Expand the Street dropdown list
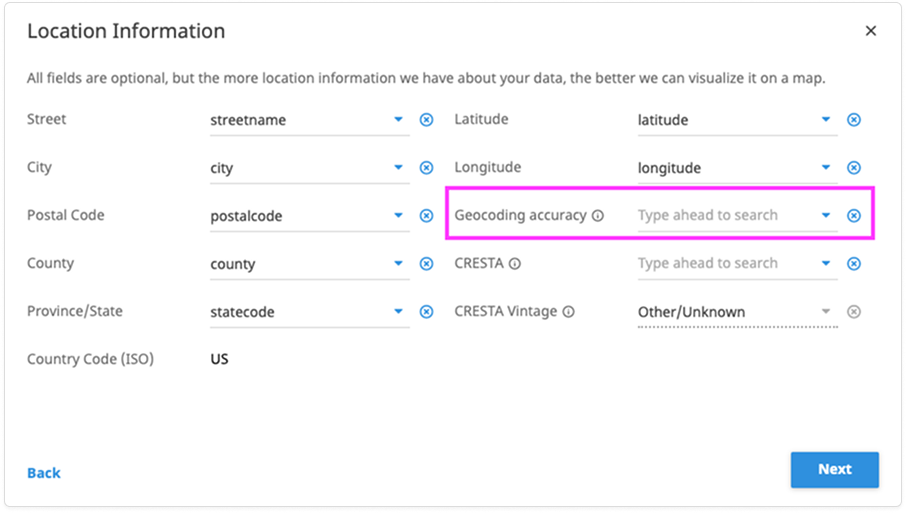The height and width of the screenshot is (513, 906). (x=398, y=120)
